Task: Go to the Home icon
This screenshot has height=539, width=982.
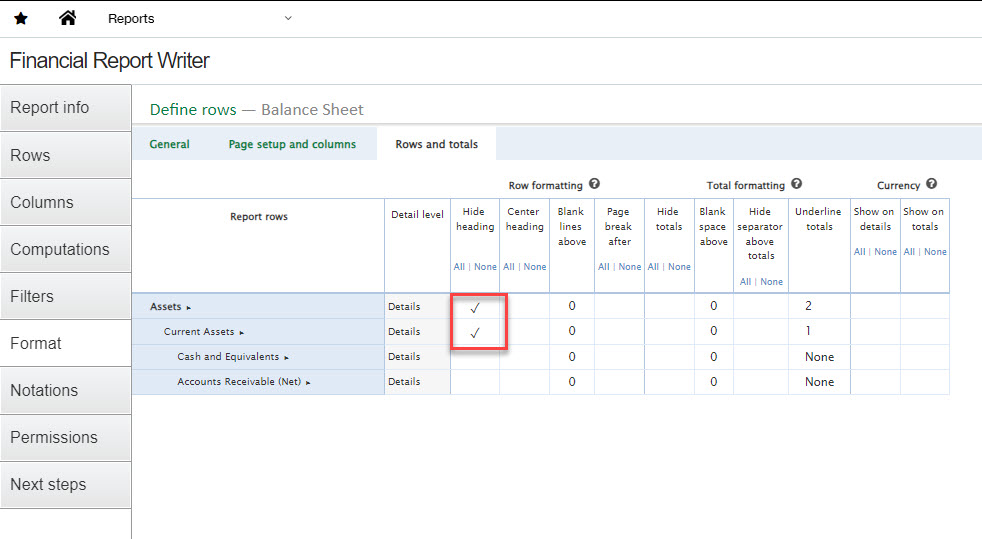Action: tap(68, 18)
